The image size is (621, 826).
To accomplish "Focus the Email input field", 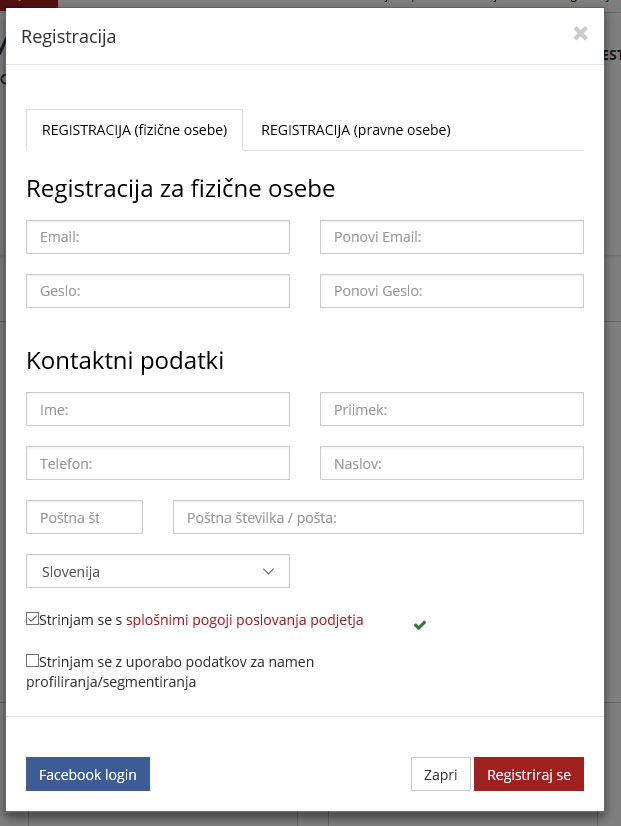I will coord(158,237).
